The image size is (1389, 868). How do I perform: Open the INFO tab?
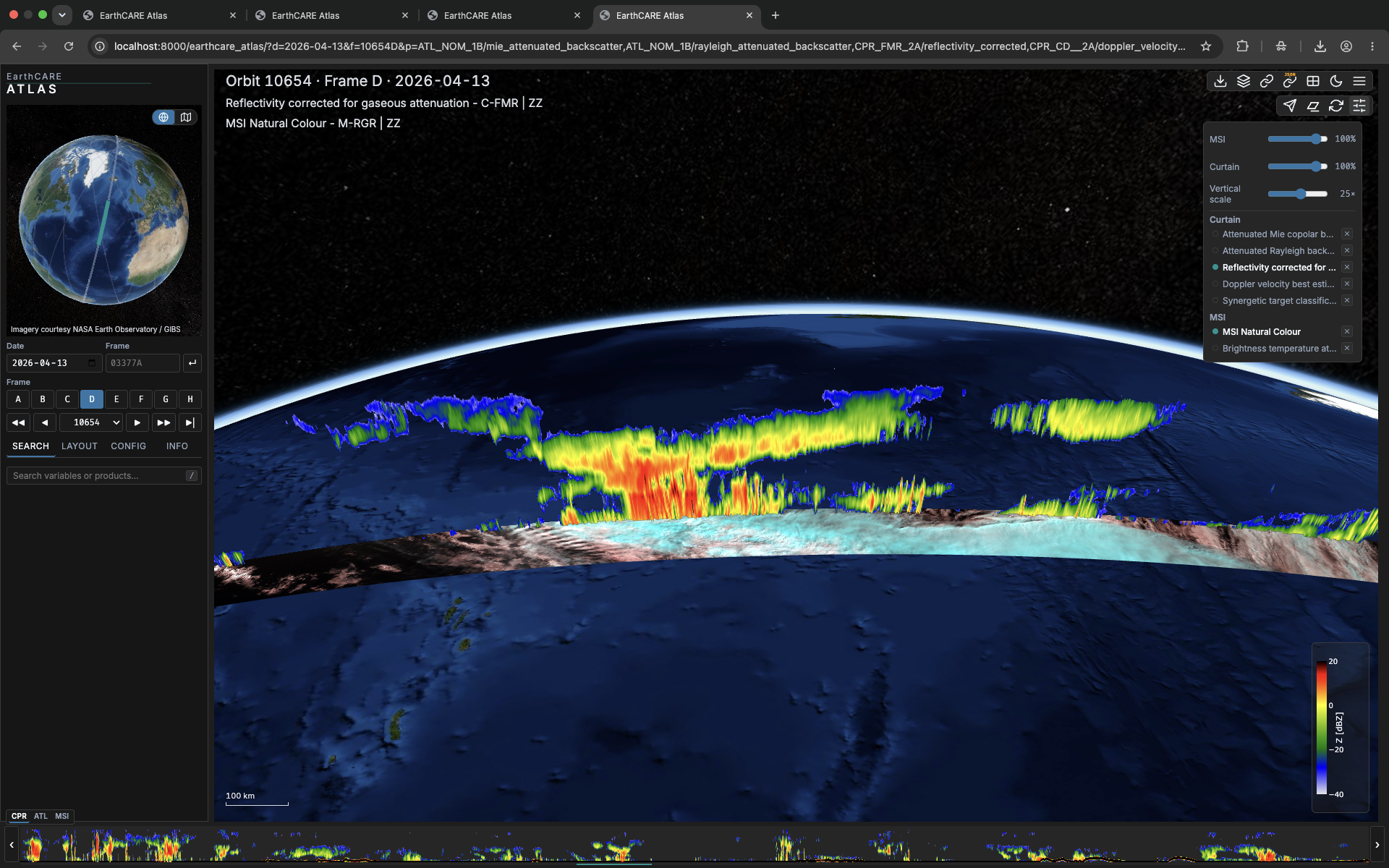[x=177, y=446]
